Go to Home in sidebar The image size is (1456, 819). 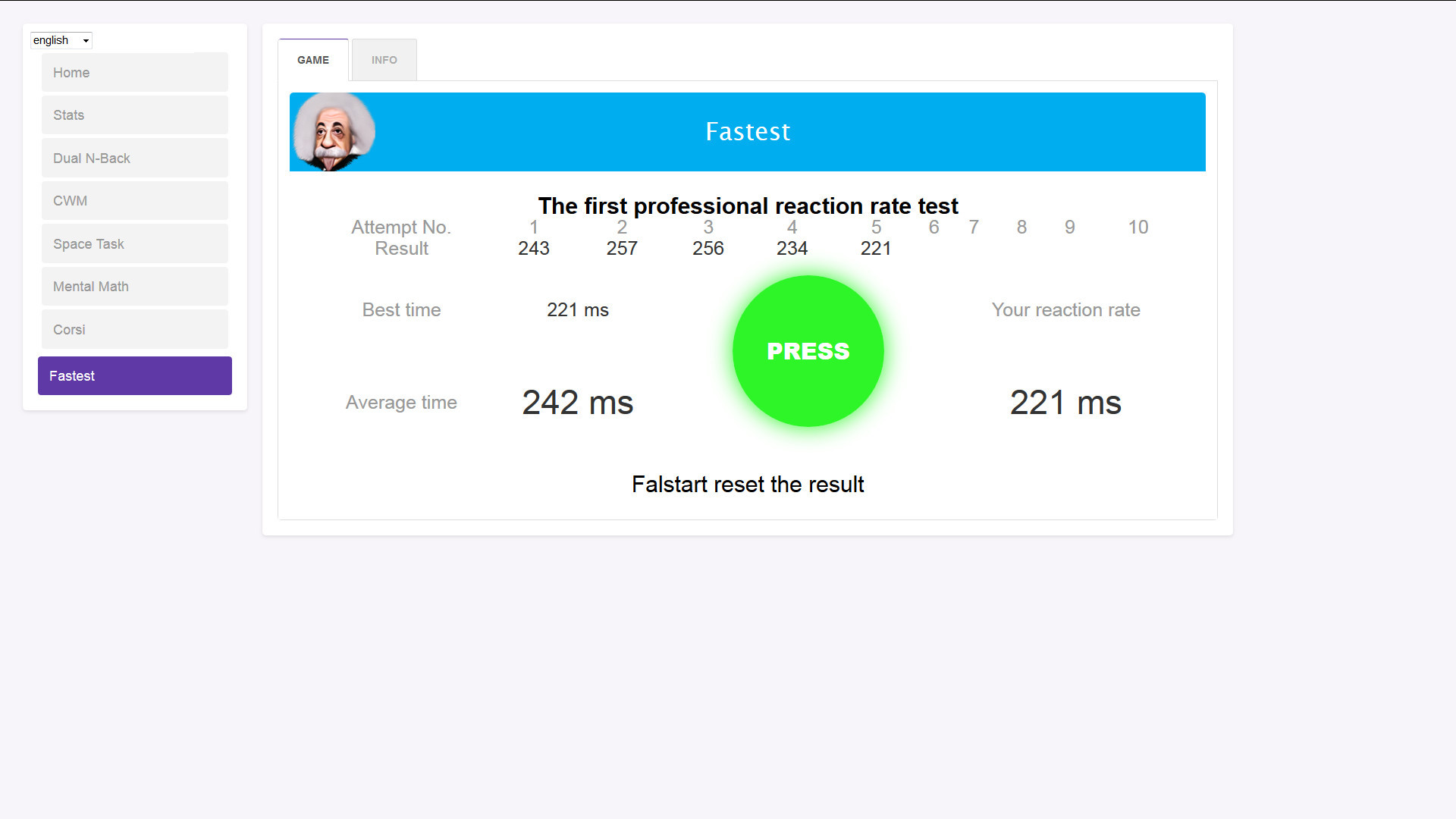point(135,73)
